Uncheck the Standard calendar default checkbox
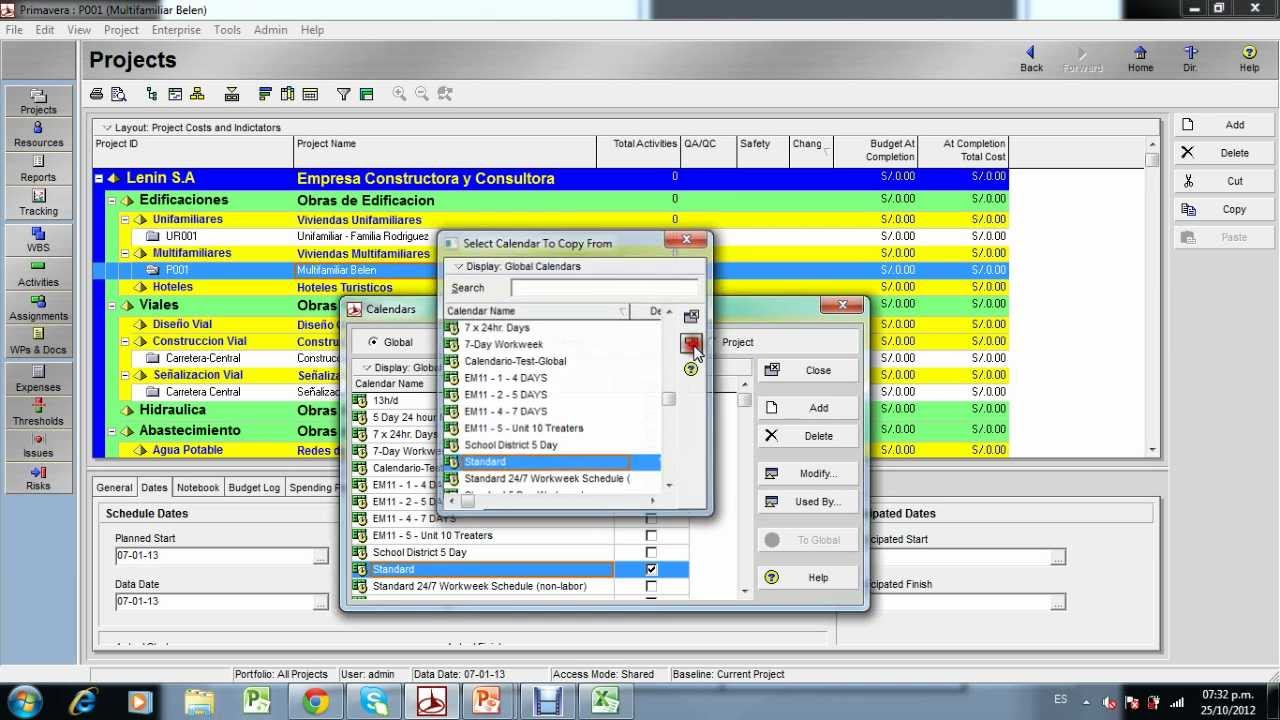Image resolution: width=1280 pixels, height=720 pixels. (x=651, y=569)
